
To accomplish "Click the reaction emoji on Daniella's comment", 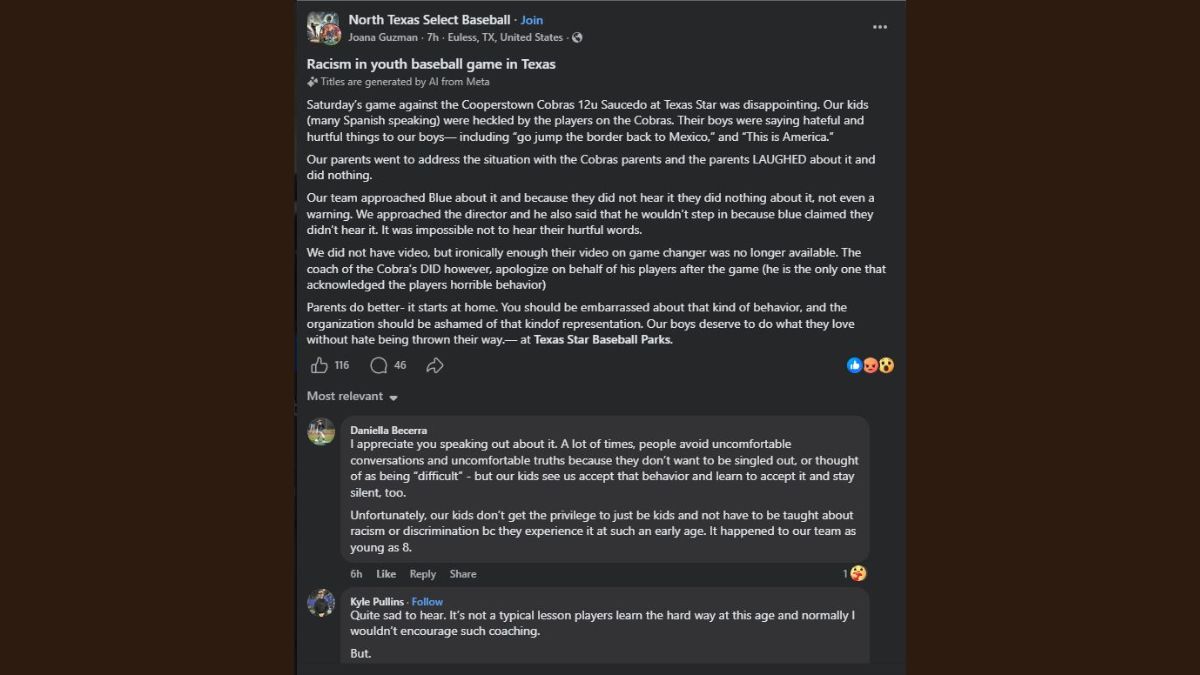I will pyautogui.click(x=858, y=573).
